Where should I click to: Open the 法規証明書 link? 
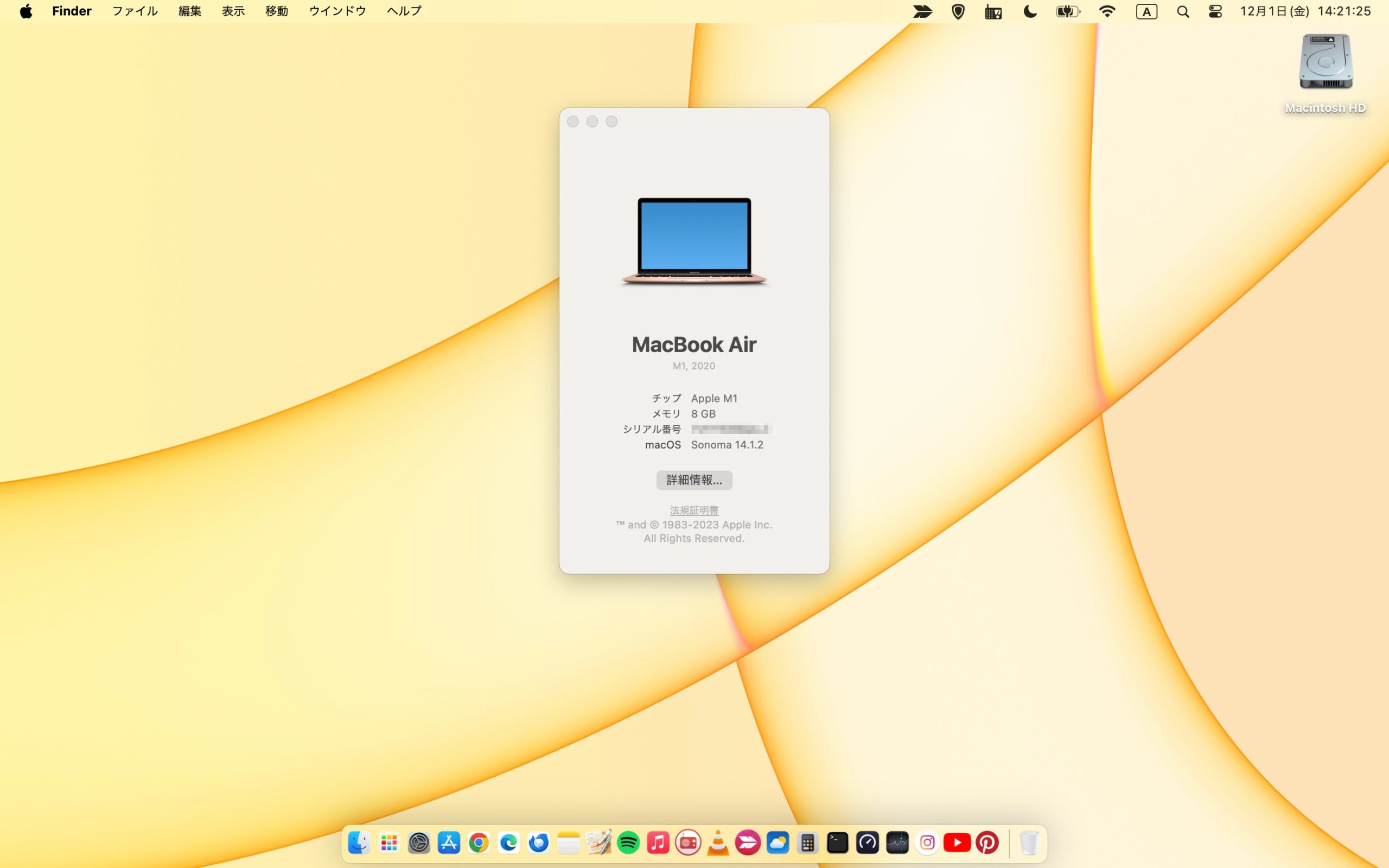[x=694, y=510]
